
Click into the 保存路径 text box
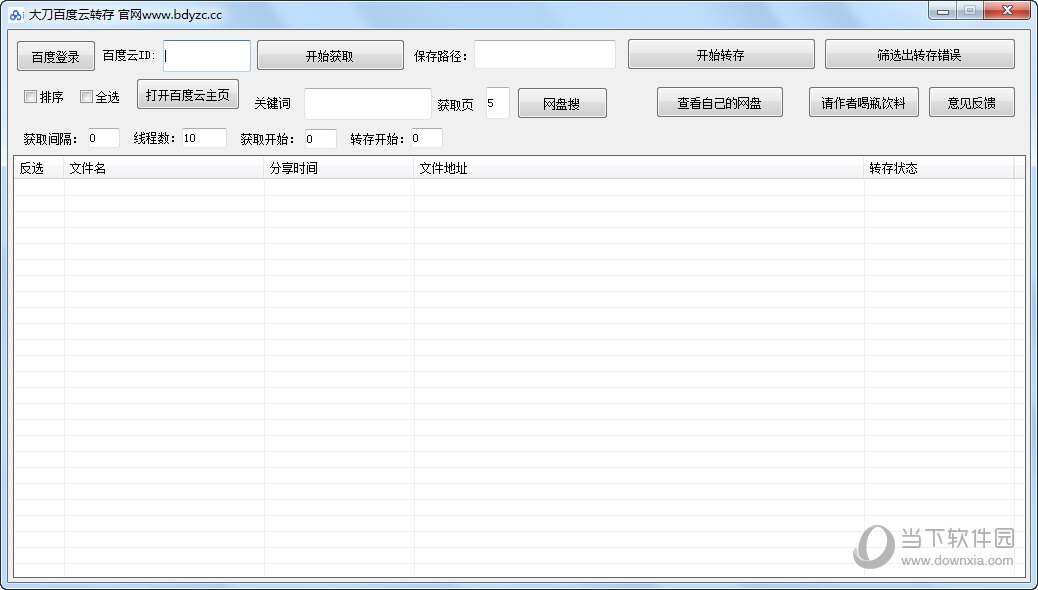(545, 55)
